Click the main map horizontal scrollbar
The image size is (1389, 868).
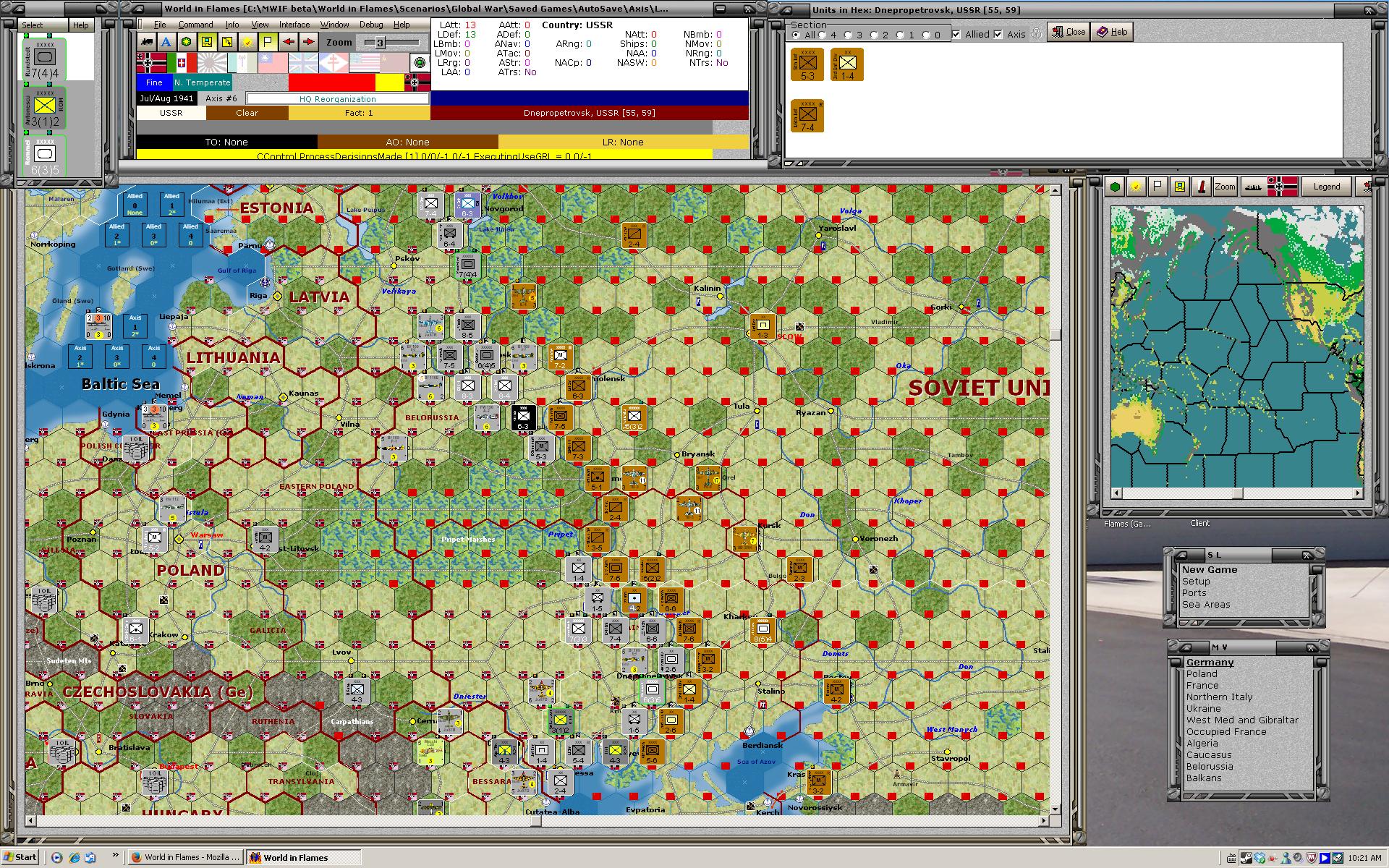[537, 821]
